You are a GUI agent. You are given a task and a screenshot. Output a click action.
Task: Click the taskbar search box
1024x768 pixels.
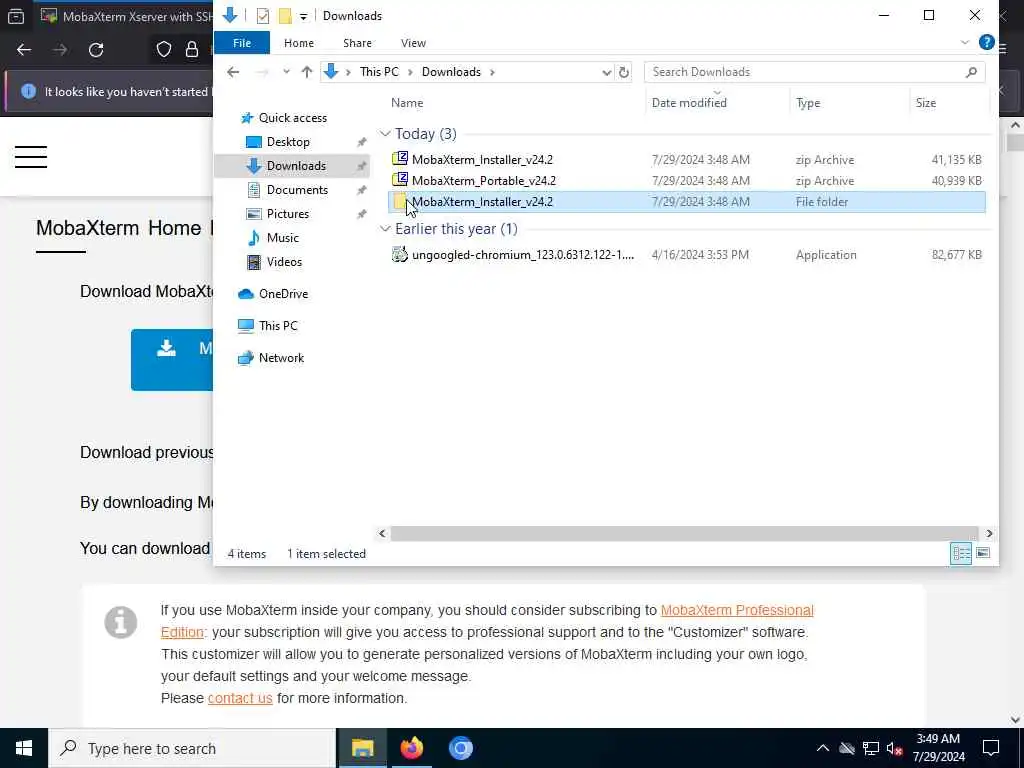tap(192, 748)
